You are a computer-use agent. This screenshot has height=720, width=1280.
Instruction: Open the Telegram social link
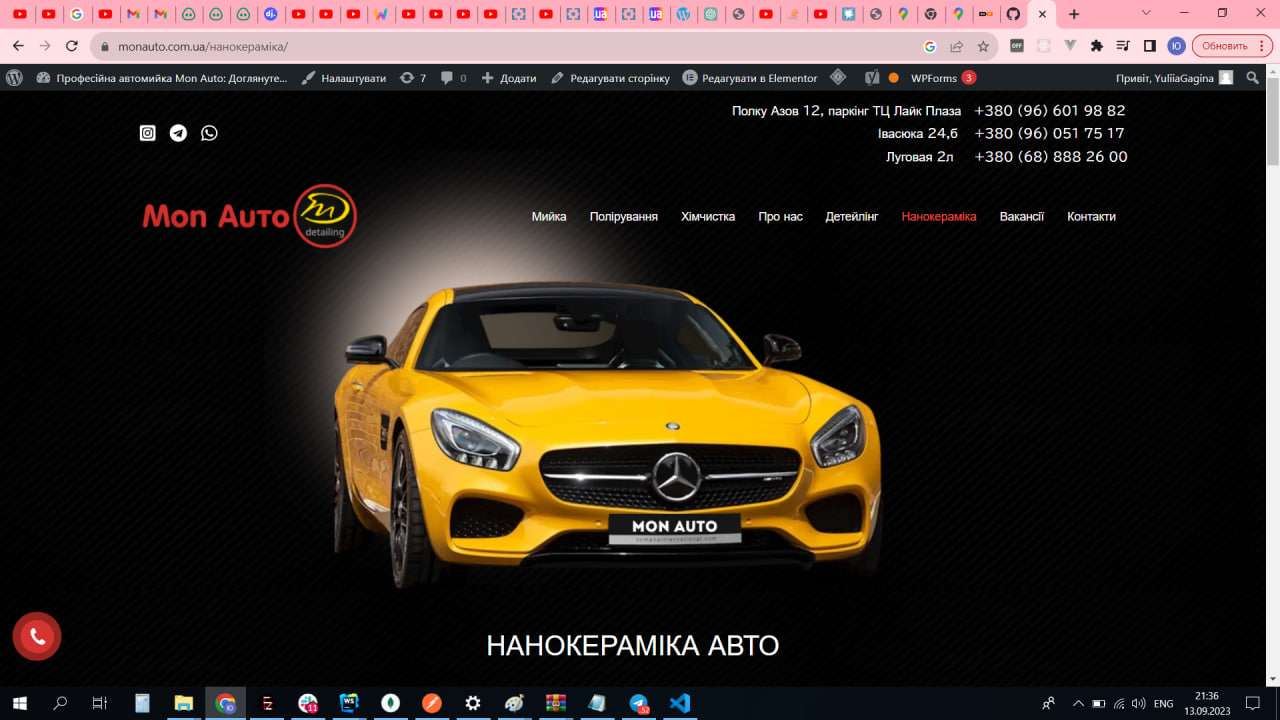point(178,133)
